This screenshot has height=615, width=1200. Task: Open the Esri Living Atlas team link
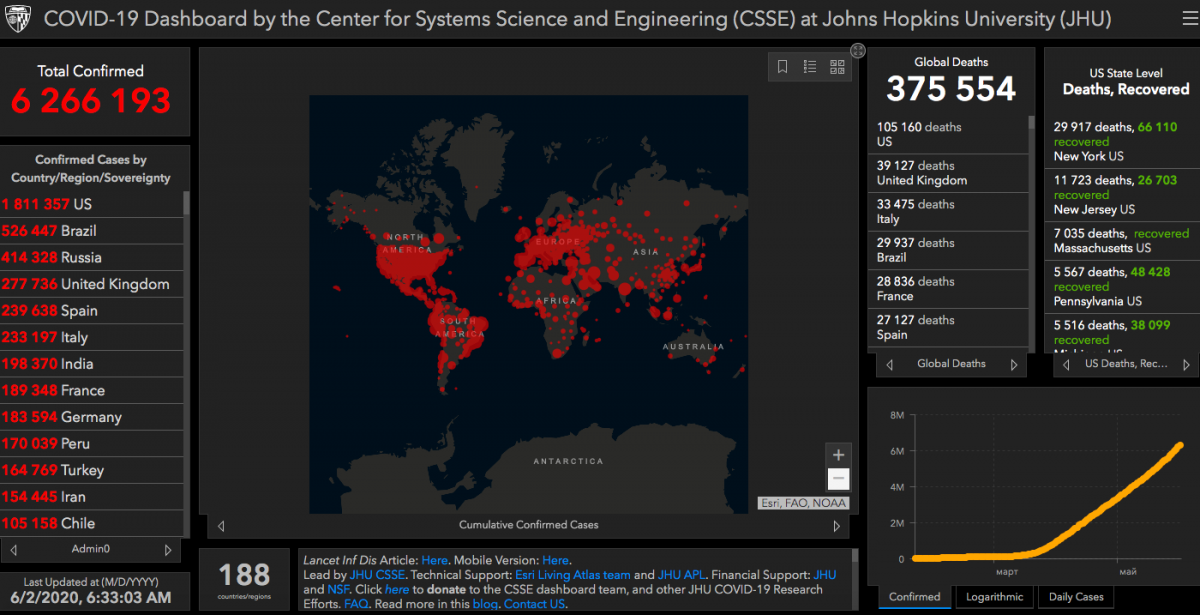tap(573, 575)
